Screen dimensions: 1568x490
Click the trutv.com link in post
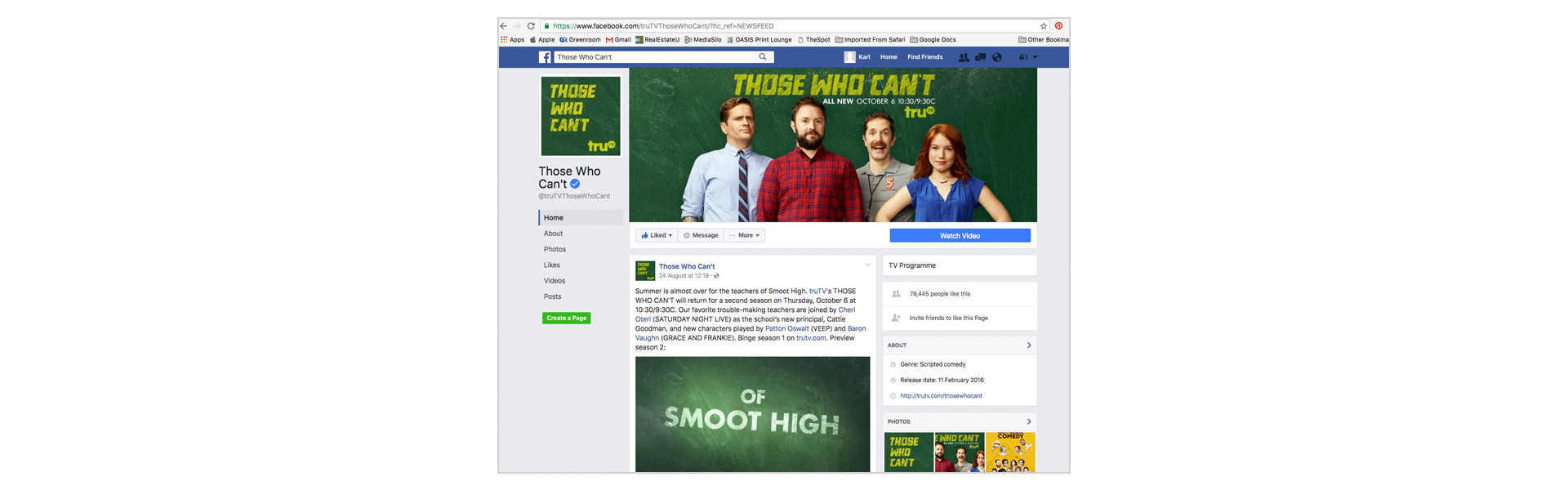811,338
